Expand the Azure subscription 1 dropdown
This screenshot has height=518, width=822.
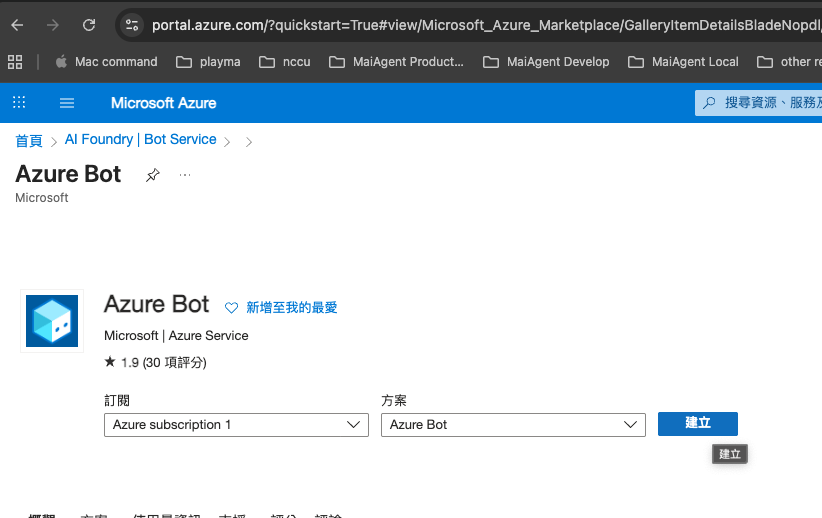click(x=236, y=425)
